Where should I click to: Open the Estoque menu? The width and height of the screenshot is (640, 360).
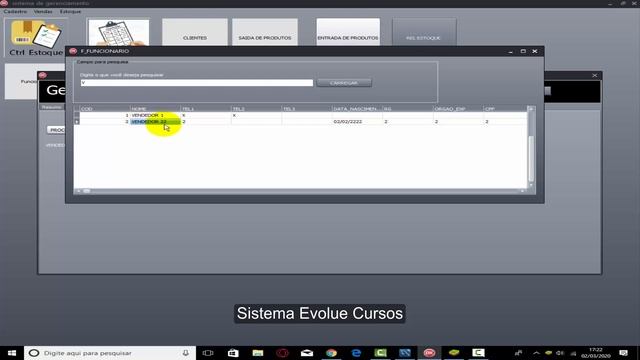70,11
